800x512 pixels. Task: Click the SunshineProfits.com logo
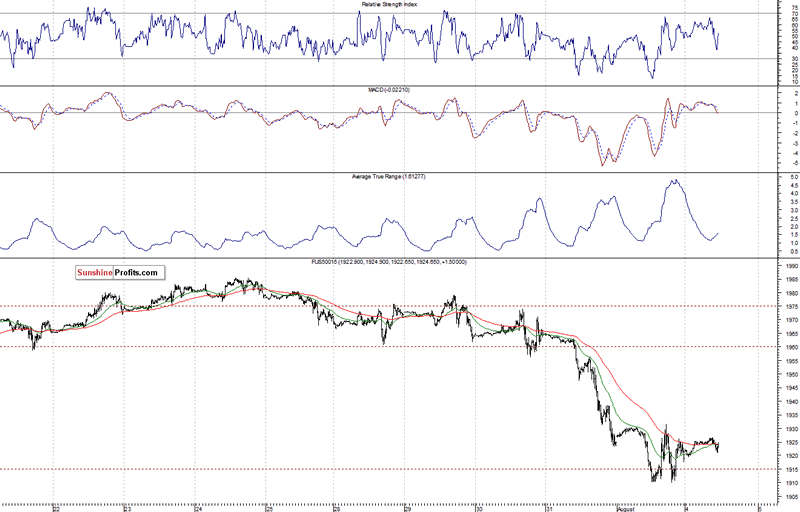pos(119,272)
